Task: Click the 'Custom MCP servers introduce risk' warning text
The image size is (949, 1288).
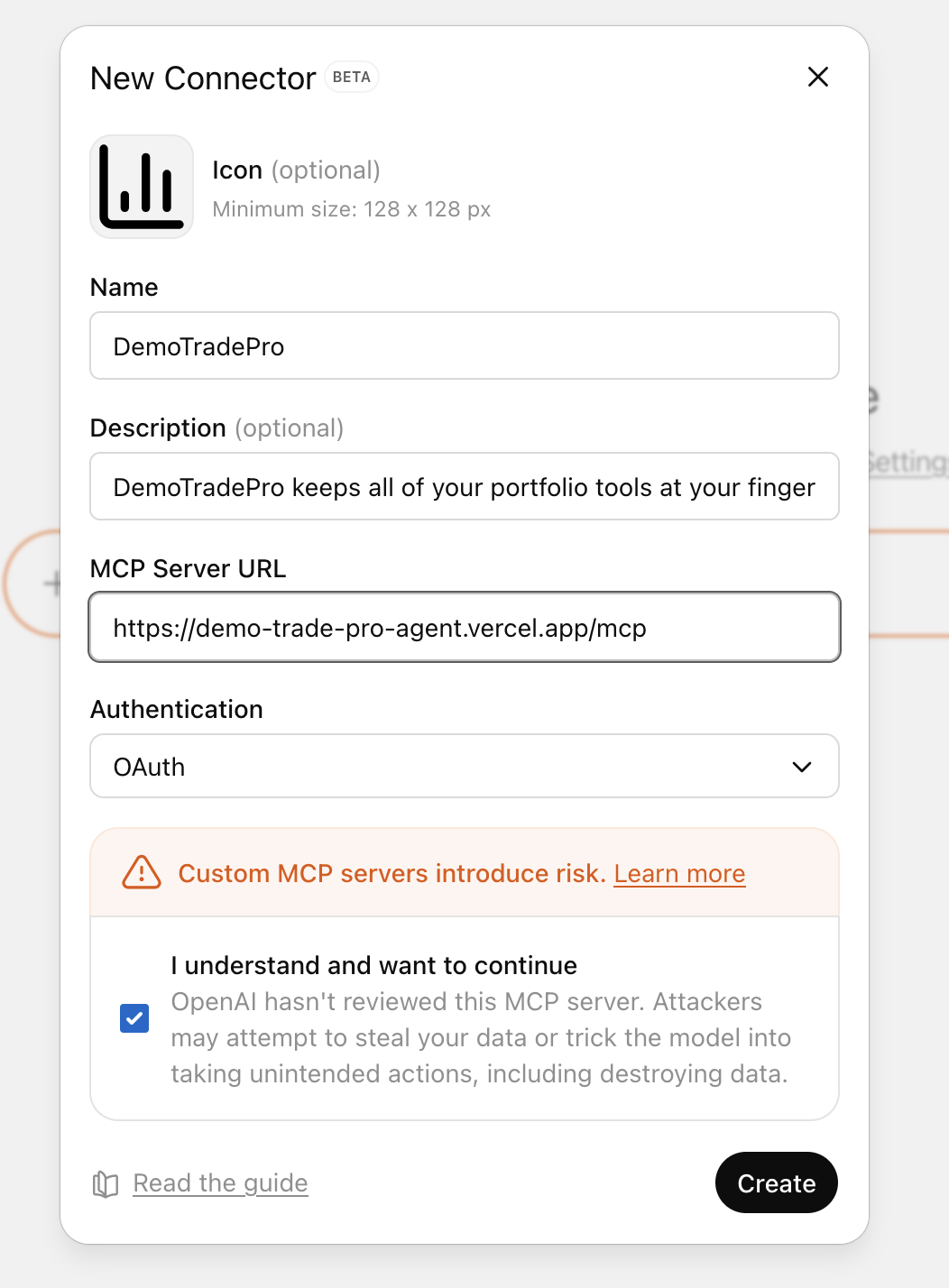Action: point(392,874)
